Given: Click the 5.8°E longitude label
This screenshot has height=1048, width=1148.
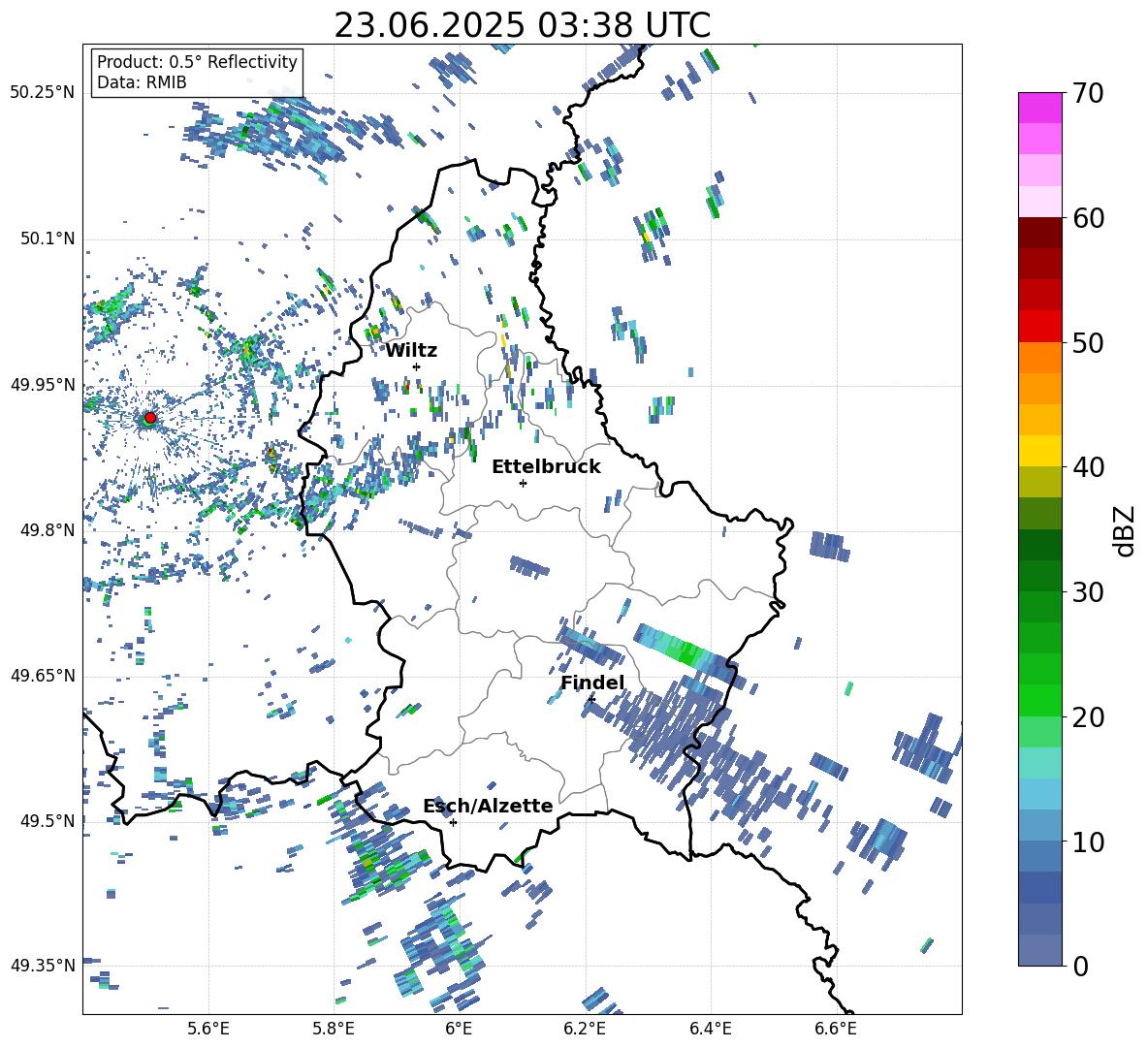Looking at the screenshot, I should pyautogui.click(x=334, y=1029).
